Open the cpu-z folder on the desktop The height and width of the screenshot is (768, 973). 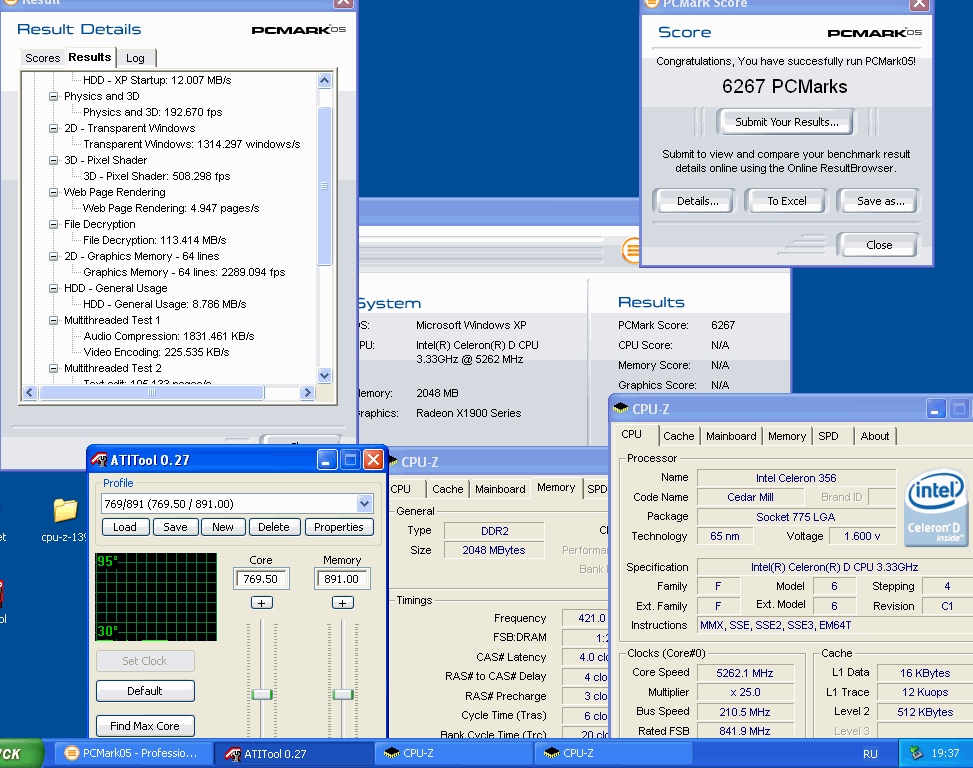tap(65, 511)
